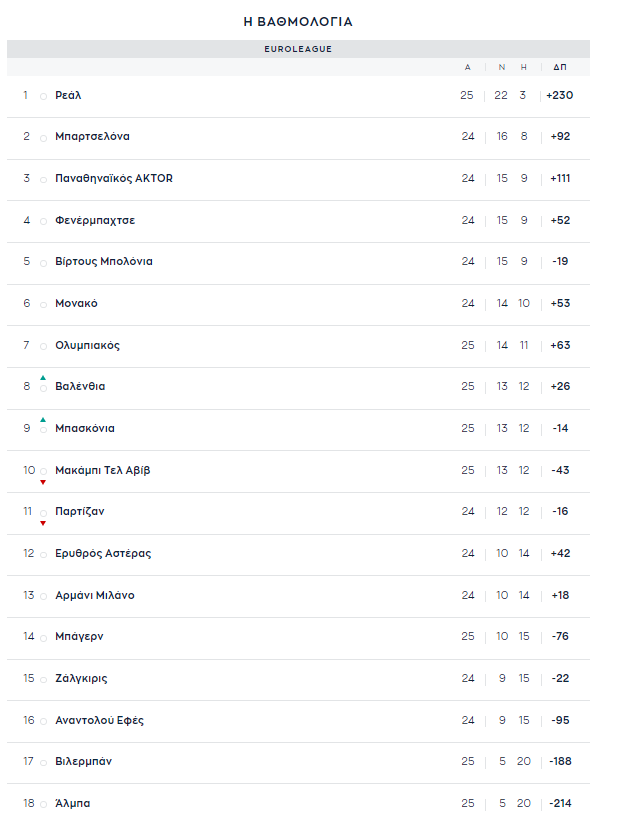
Task: Click the circle marker next to Μπαρτσελόνα
Action: (44, 139)
